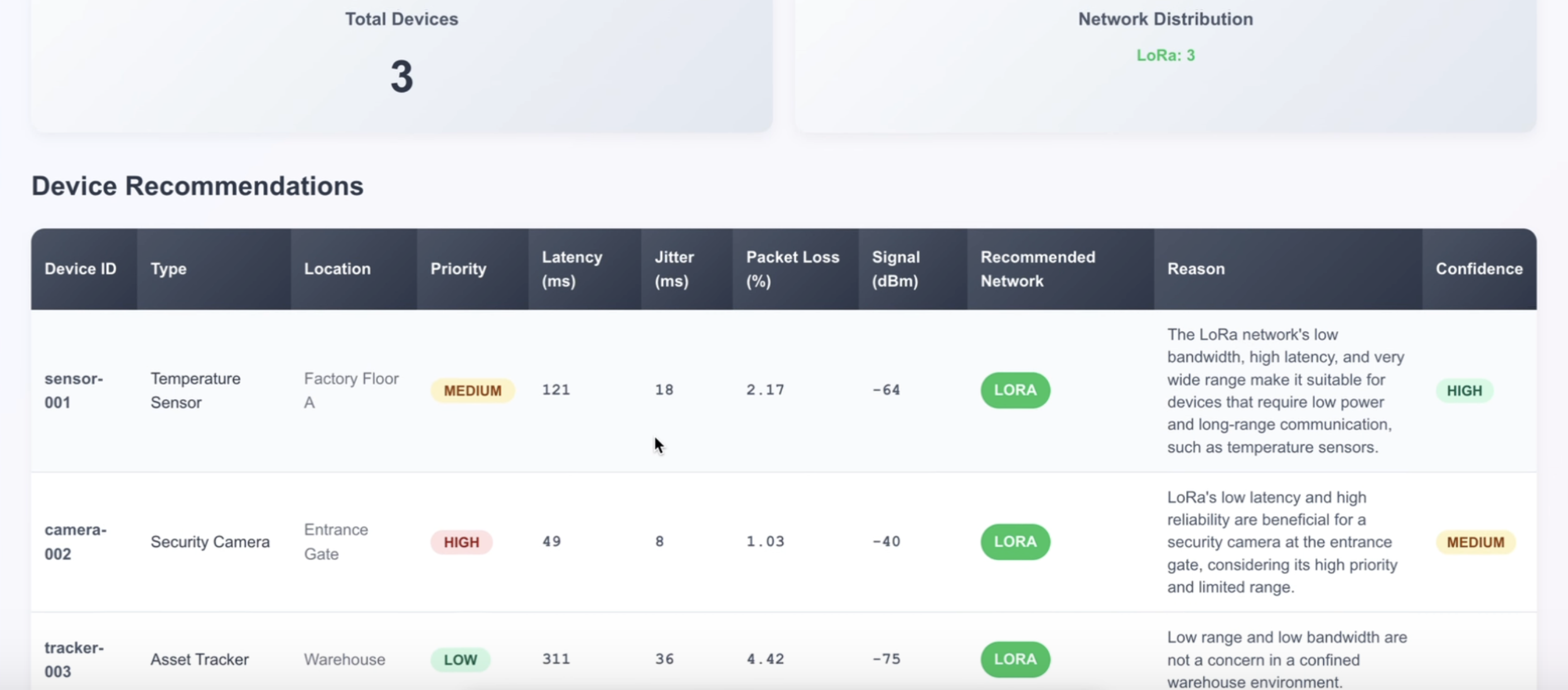Click the Packet Loss (%) column header
Screen dimensions: 1568x690
tap(792, 269)
